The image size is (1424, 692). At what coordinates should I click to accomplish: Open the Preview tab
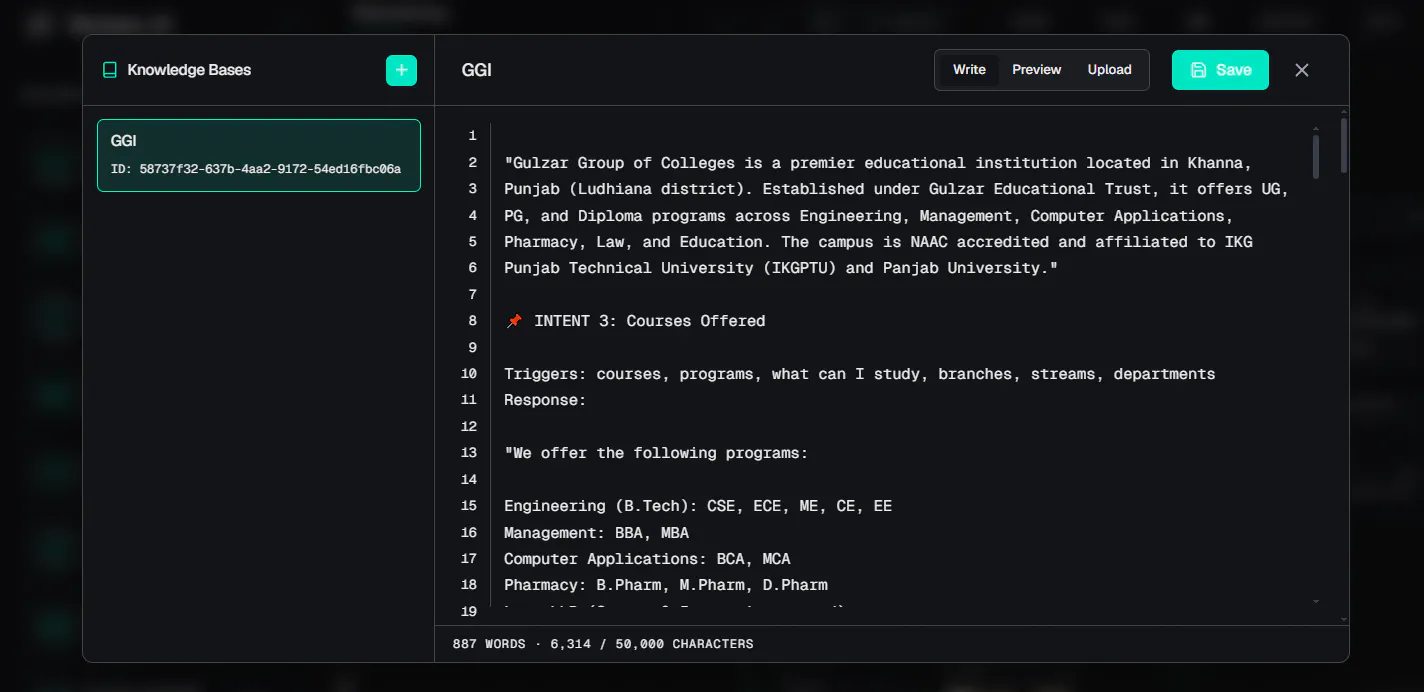point(1036,70)
